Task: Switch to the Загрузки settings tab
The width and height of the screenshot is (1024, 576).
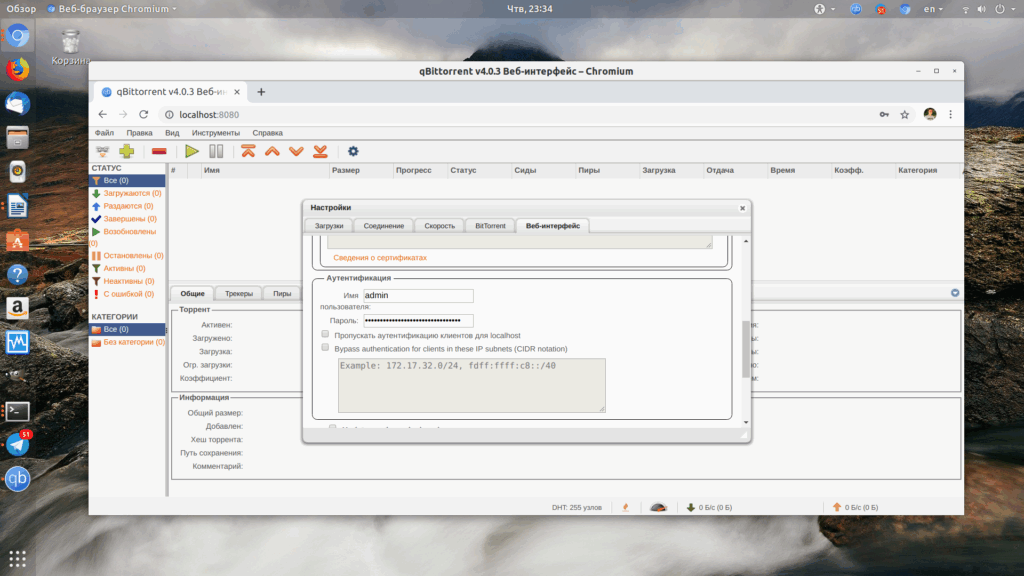Action: coord(328,226)
